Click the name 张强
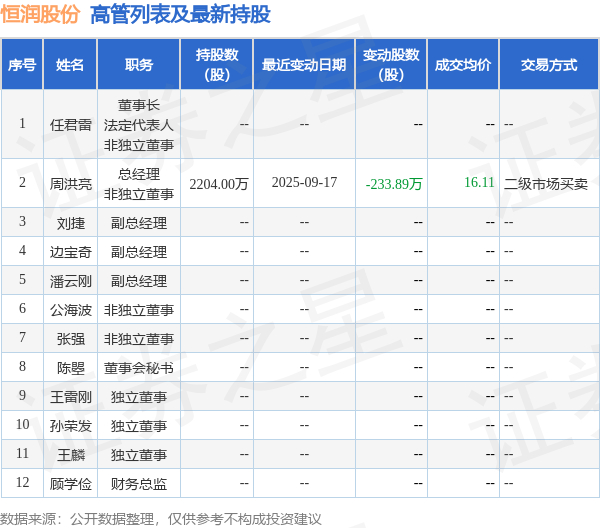Image resolution: width=600 pixels, height=528 pixels. [70, 339]
